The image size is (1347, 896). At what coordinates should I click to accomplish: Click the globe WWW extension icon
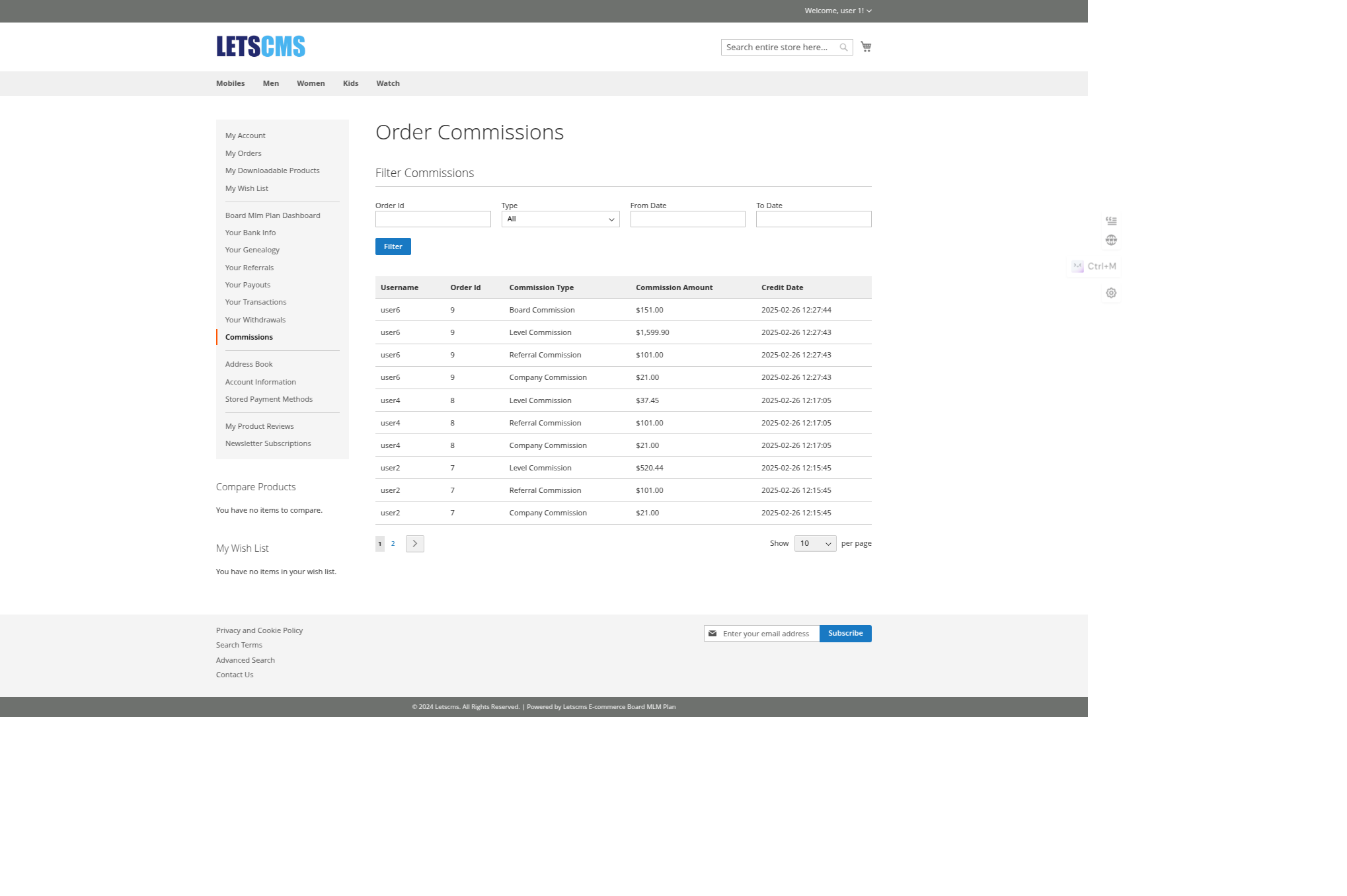1111,240
